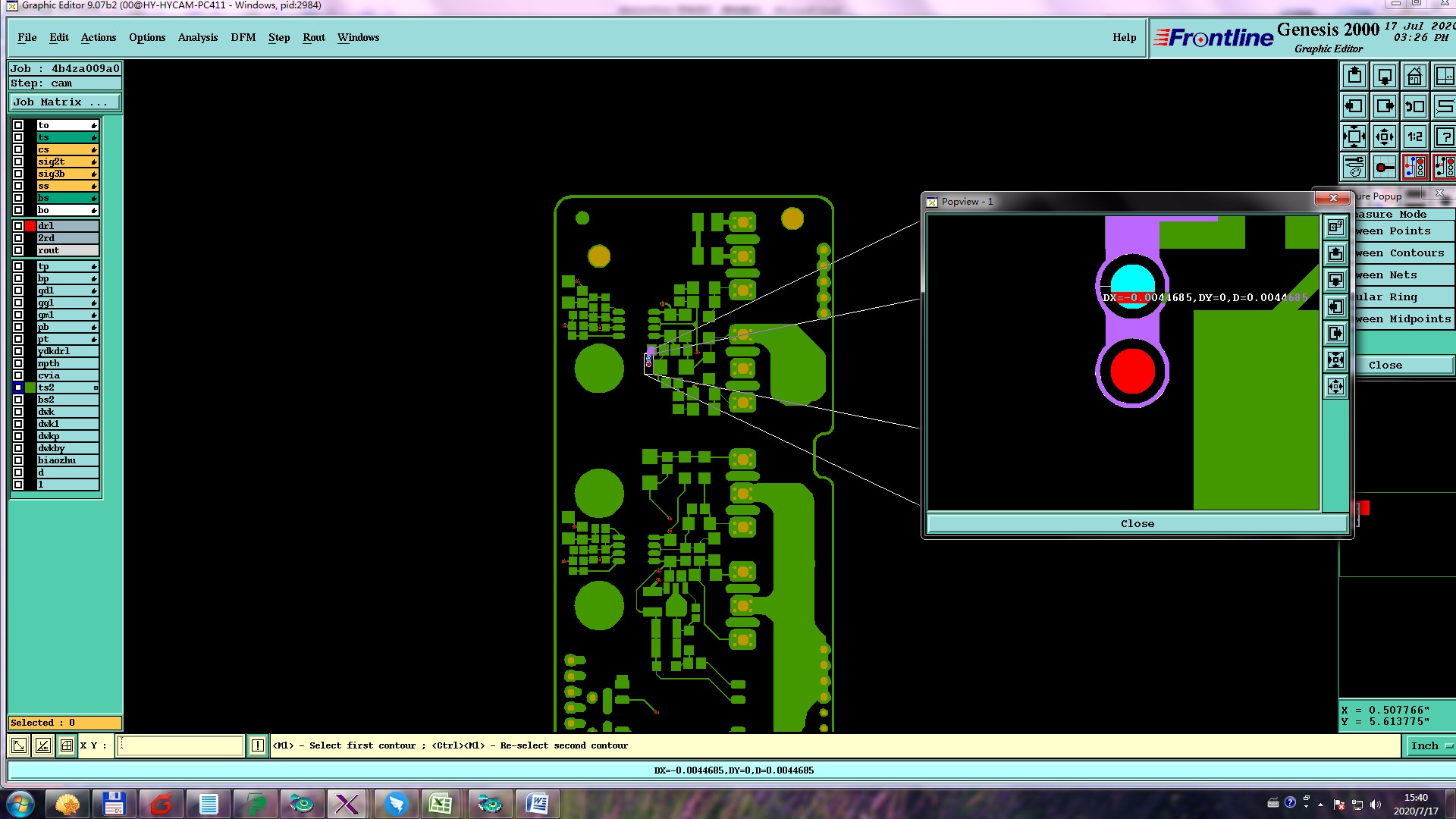Toggle the checkbox for layer drl
The height and width of the screenshot is (819, 1456).
click(18, 226)
